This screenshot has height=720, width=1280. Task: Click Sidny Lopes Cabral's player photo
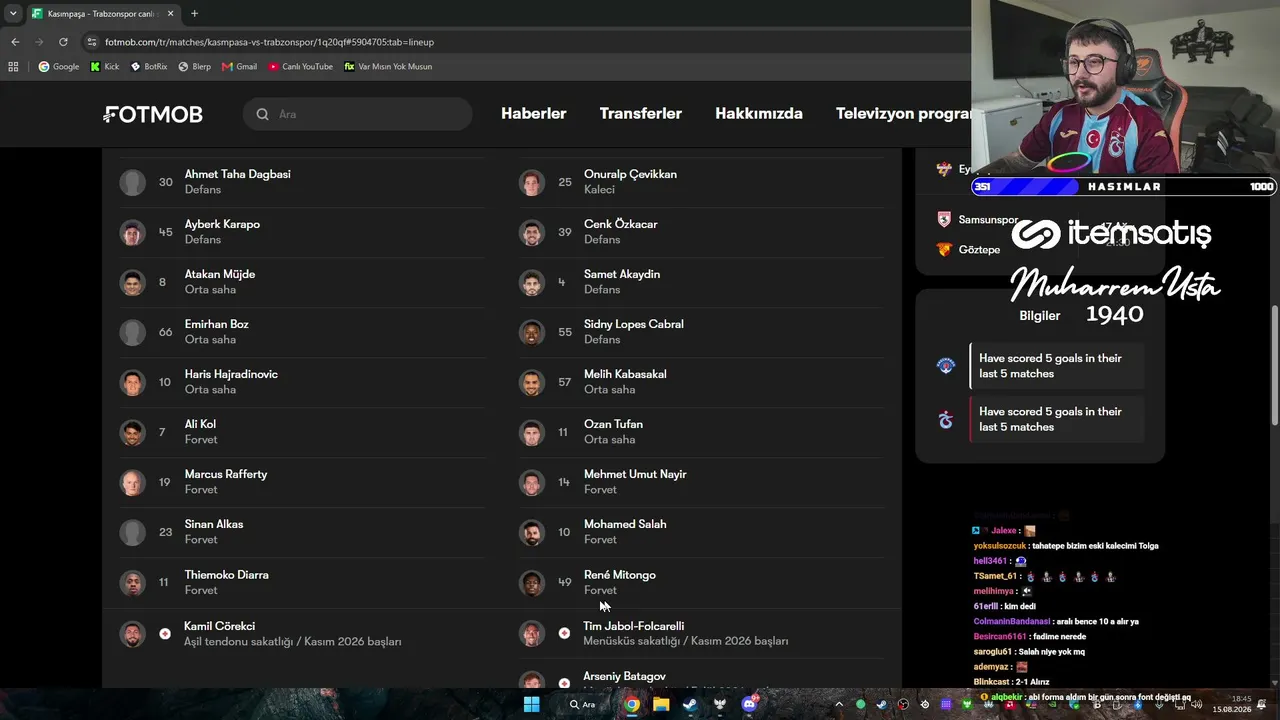pyautogui.click(x=532, y=333)
